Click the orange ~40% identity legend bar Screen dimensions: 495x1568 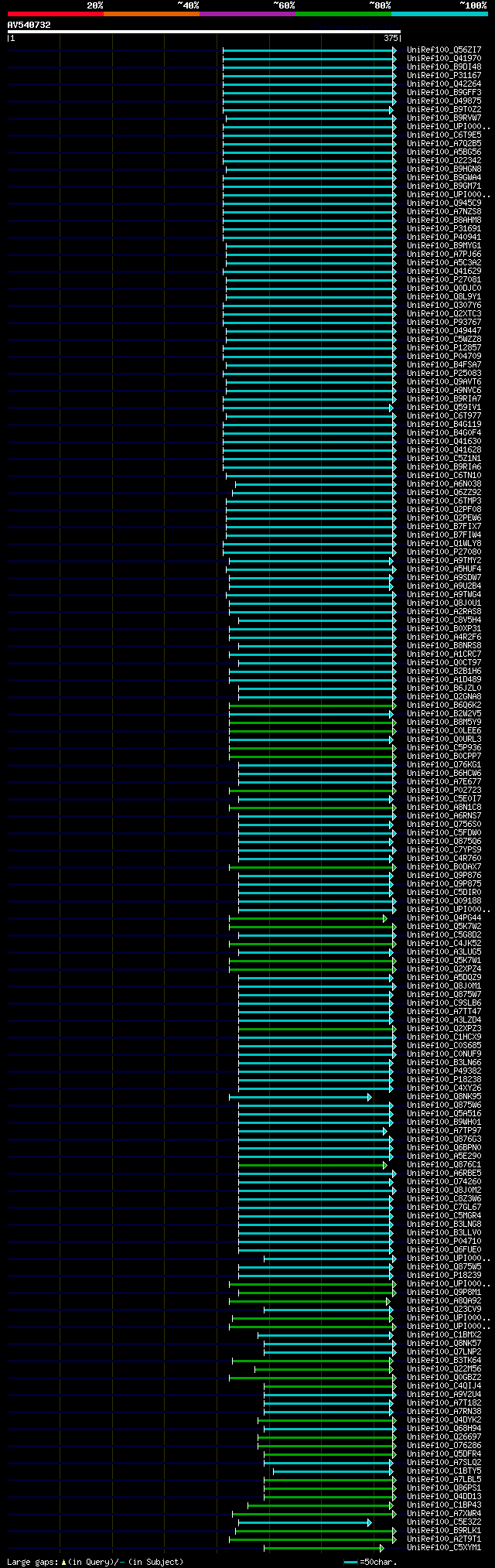click(152, 13)
